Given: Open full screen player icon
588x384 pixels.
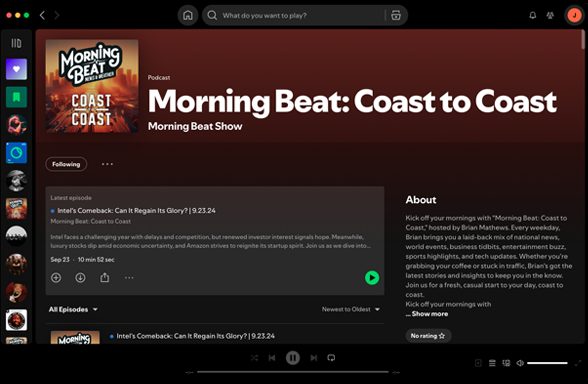Looking at the screenshot, I should (x=578, y=363).
